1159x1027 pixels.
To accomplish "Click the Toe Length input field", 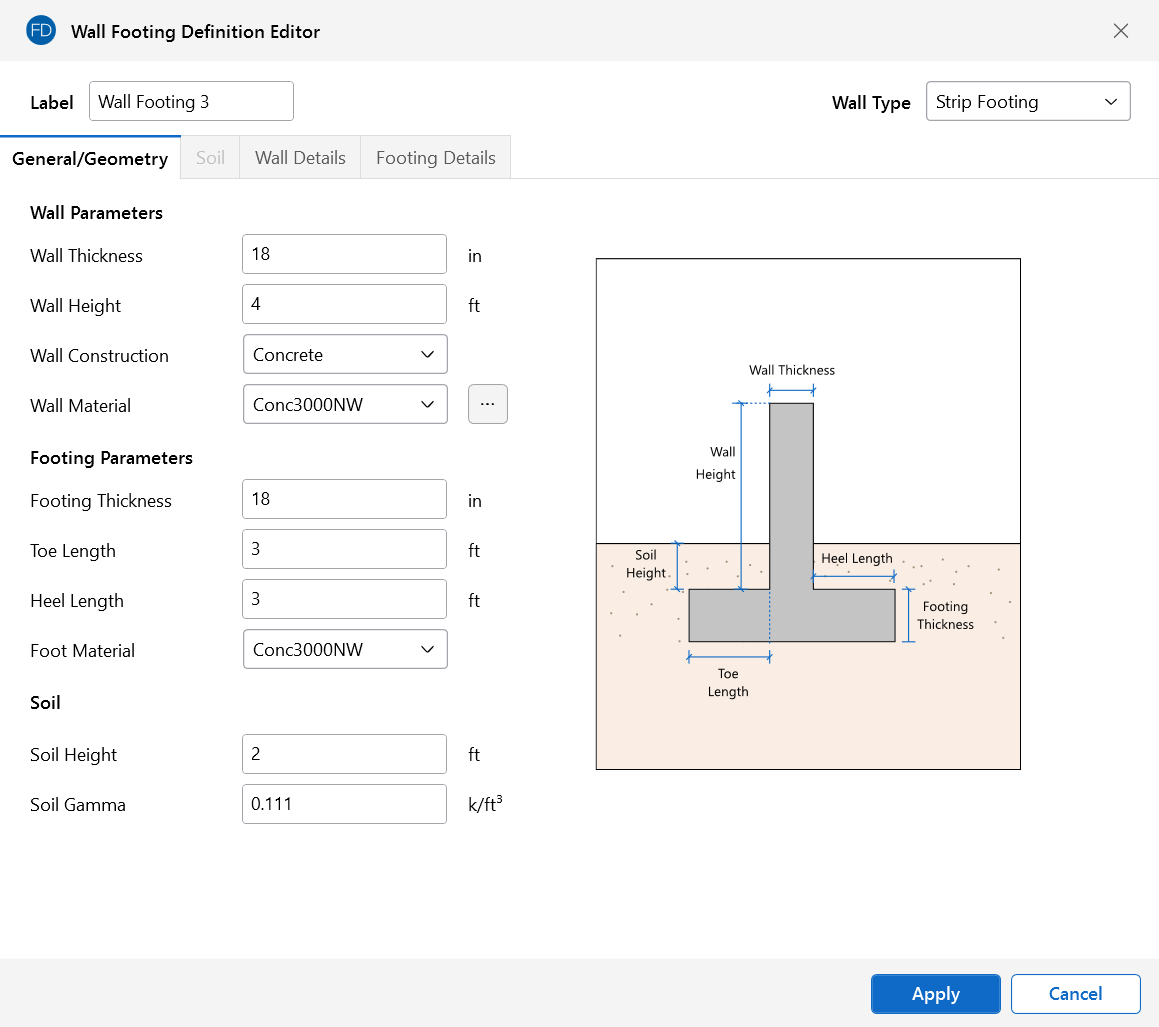I will pyautogui.click(x=344, y=549).
